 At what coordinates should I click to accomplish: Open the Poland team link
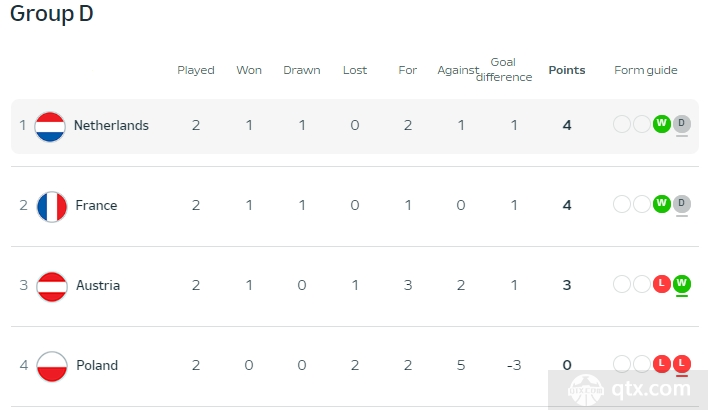[x=97, y=365]
